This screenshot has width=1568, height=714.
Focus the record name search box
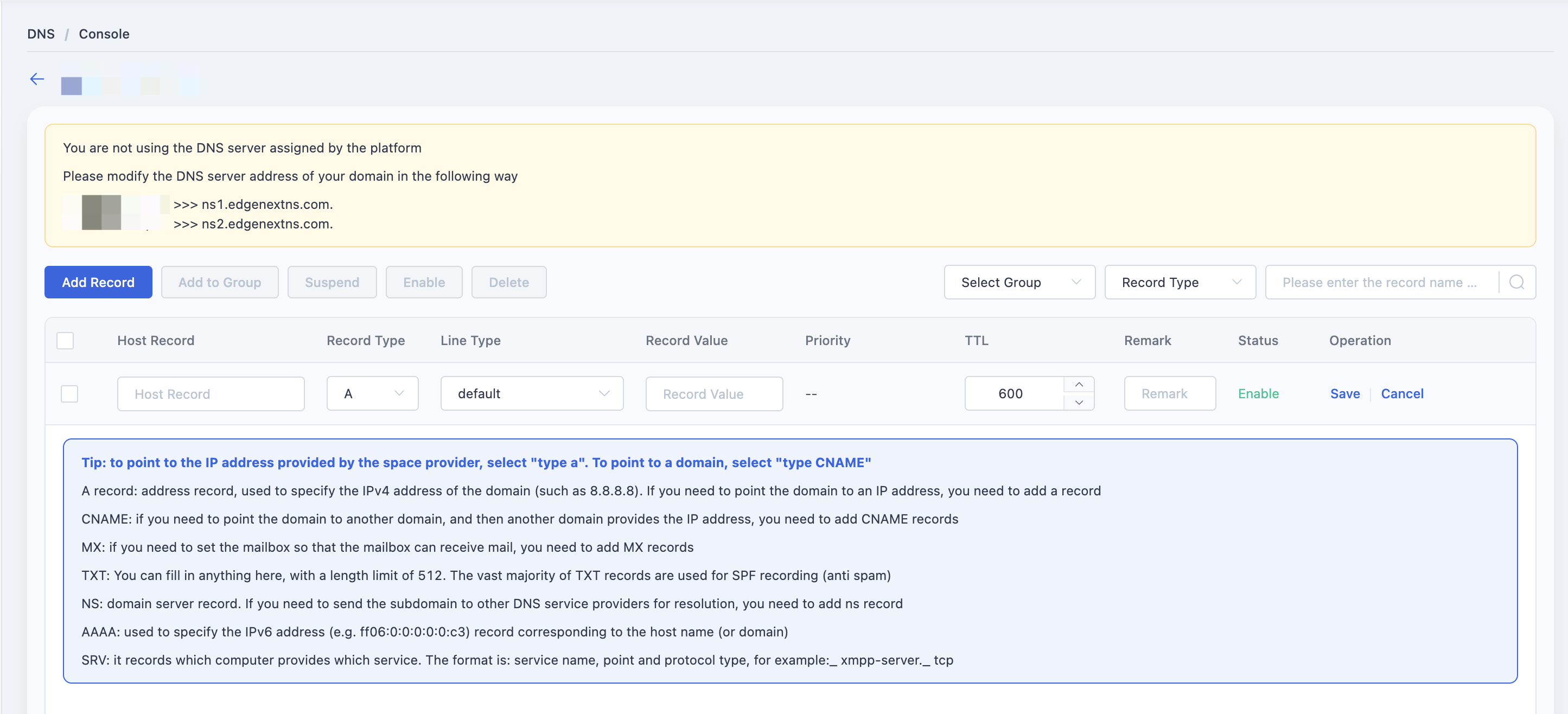[x=1381, y=283]
